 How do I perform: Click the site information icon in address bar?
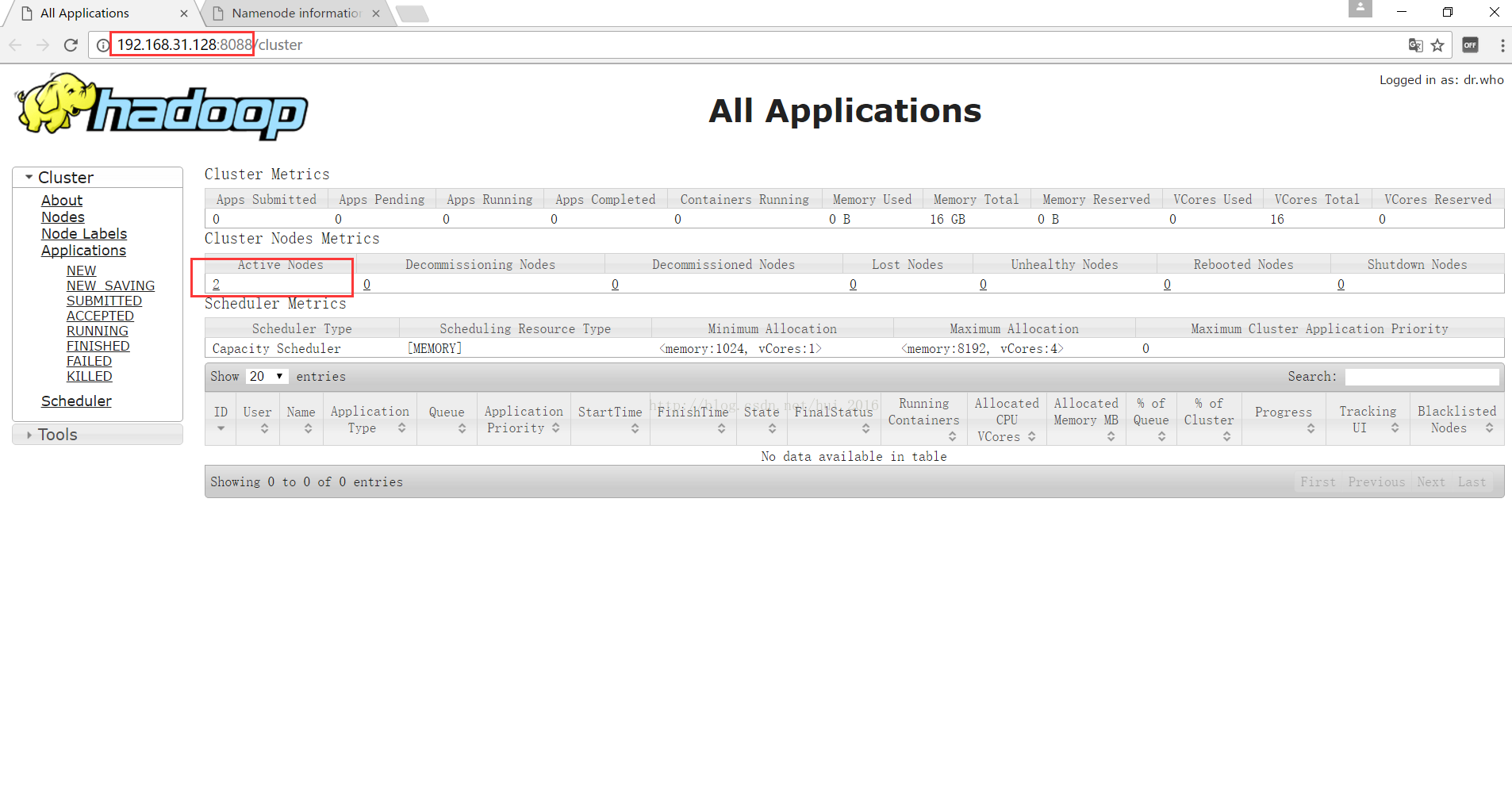click(x=102, y=45)
